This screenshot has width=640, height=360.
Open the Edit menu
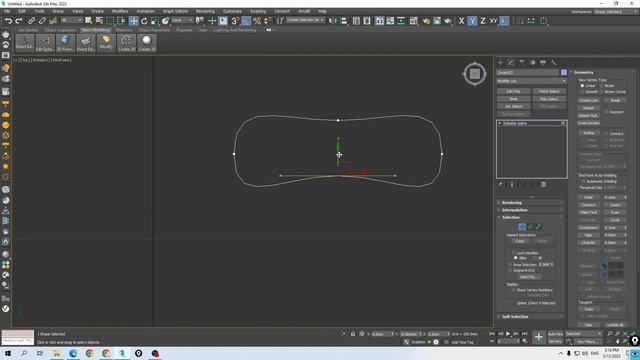(22, 11)
